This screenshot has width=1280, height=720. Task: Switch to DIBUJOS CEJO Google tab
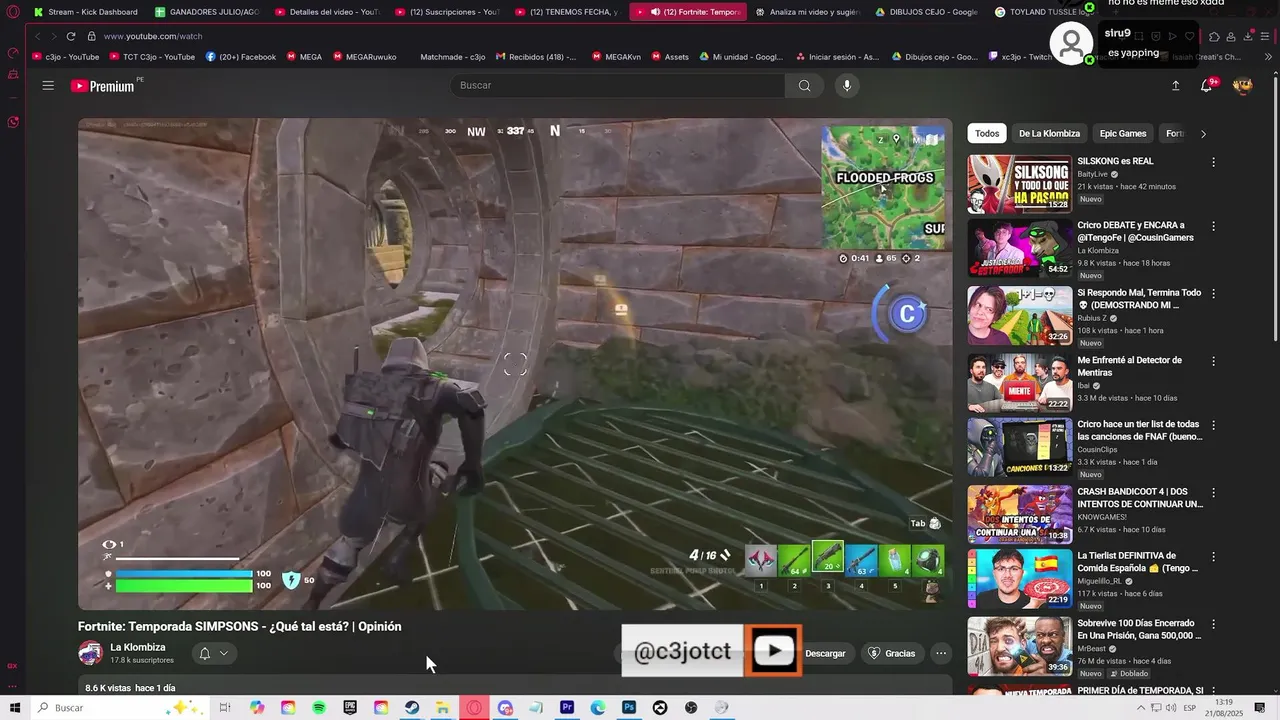click(x=927, y=12)
